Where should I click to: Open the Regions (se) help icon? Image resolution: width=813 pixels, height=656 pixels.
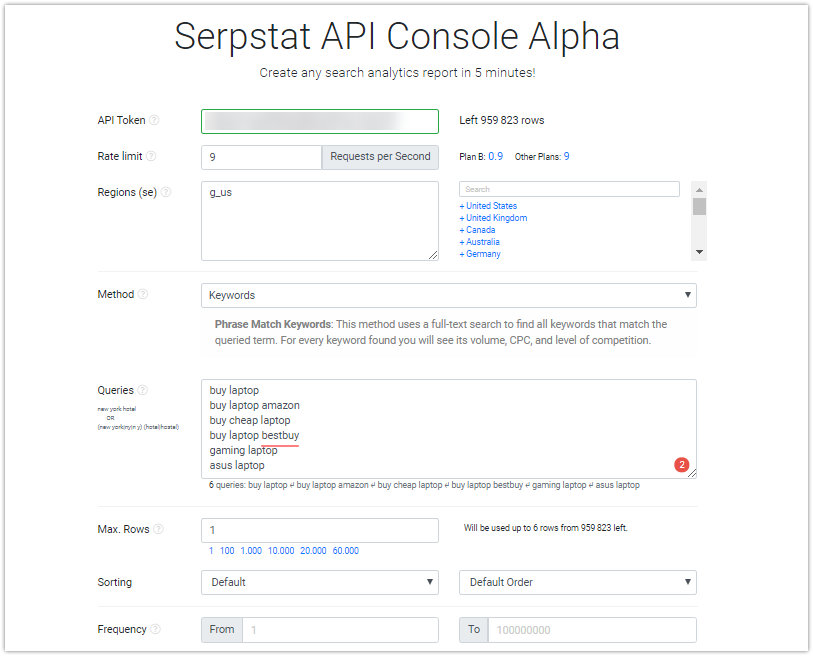[x=166, y=192]
